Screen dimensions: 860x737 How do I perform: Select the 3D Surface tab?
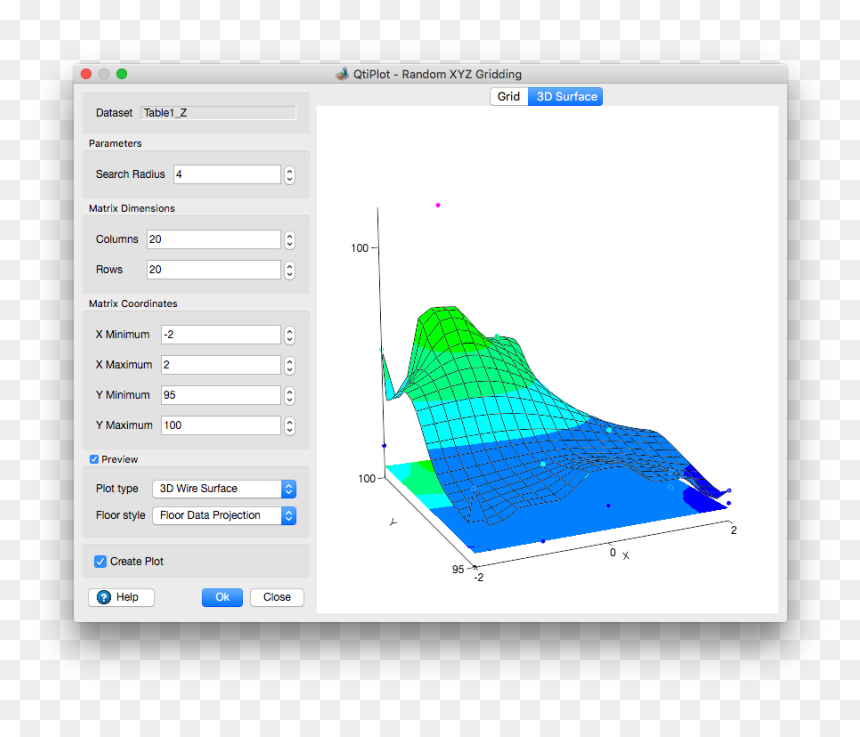pyautogui.click(x=565, y=97)
